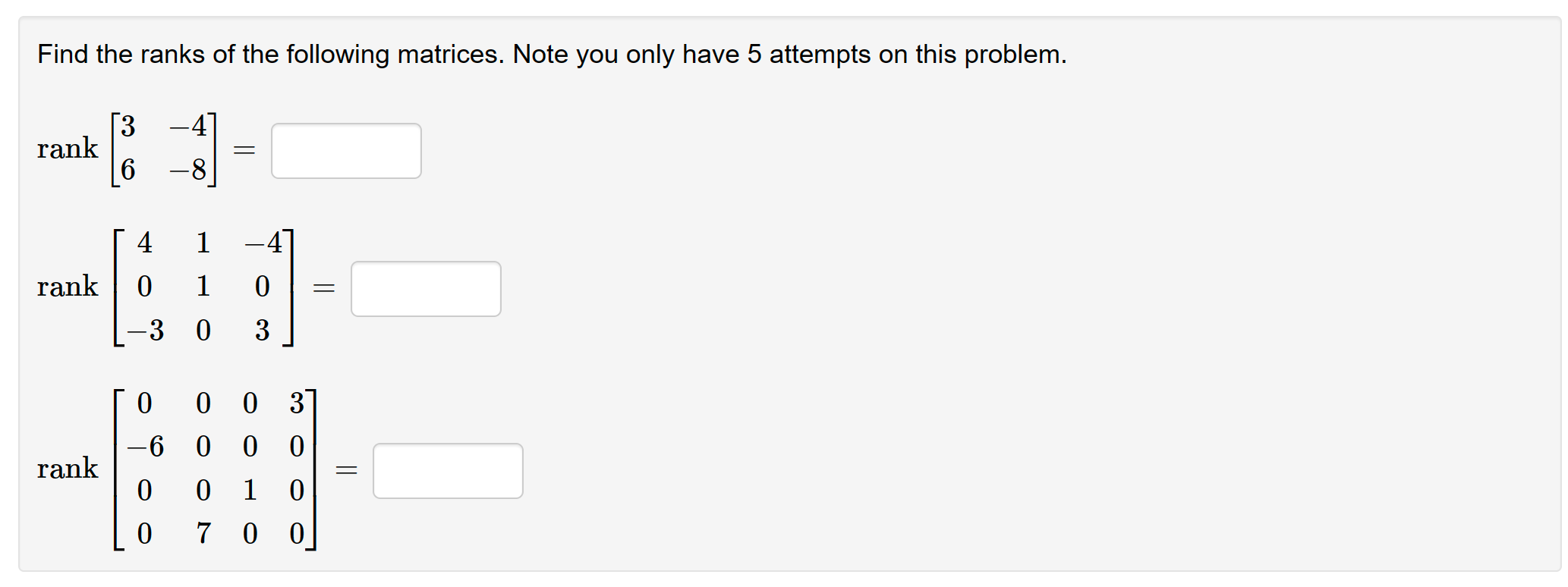The image size is (1568, 587).
Task: Click the problem instructions text
Action: (552, 54)
